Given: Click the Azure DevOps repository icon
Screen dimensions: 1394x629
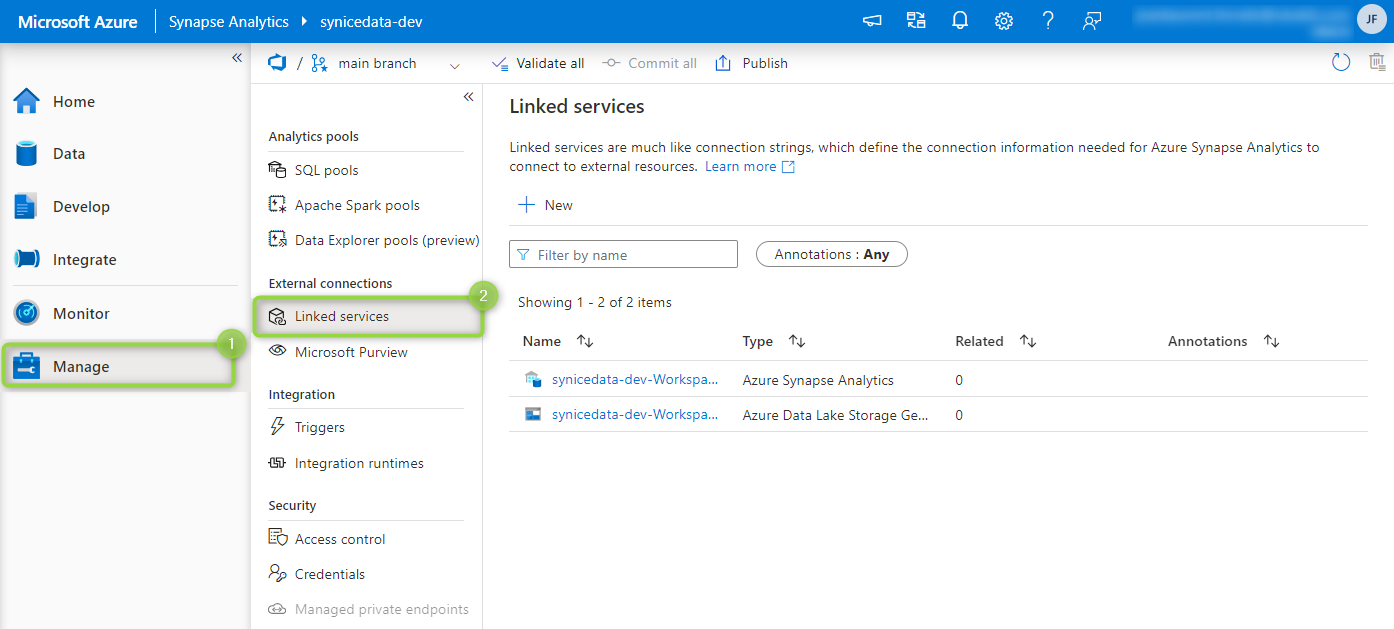Looking at the screenshot, I should coord(277,63).
